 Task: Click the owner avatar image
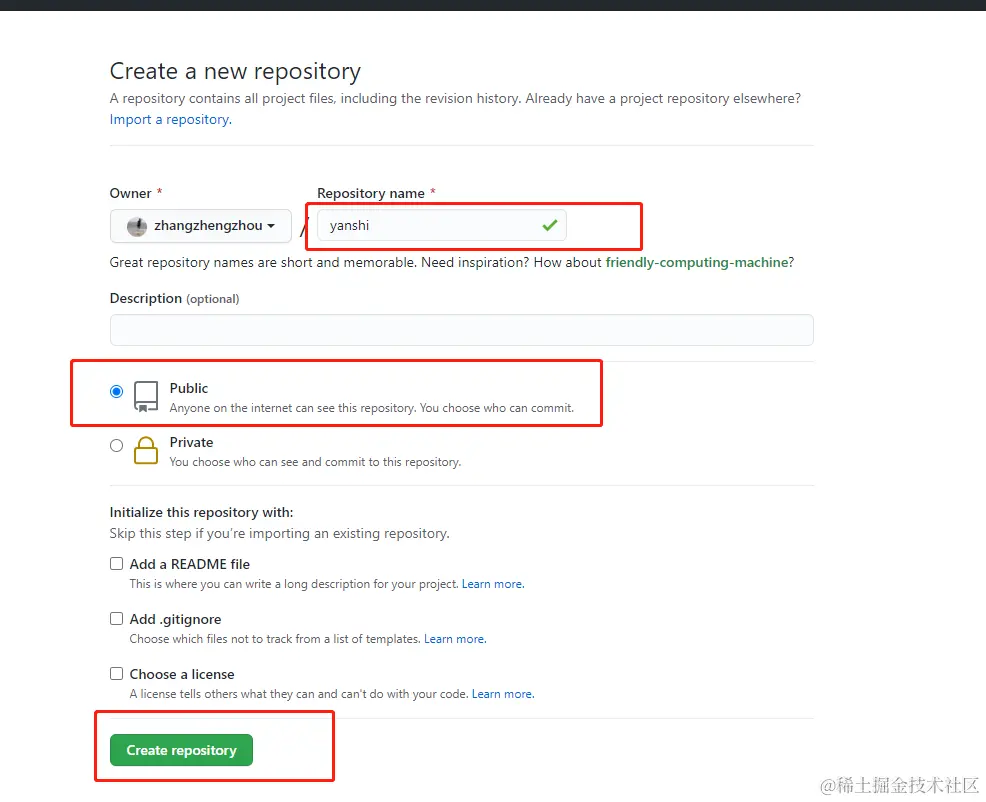click(137, 226)
